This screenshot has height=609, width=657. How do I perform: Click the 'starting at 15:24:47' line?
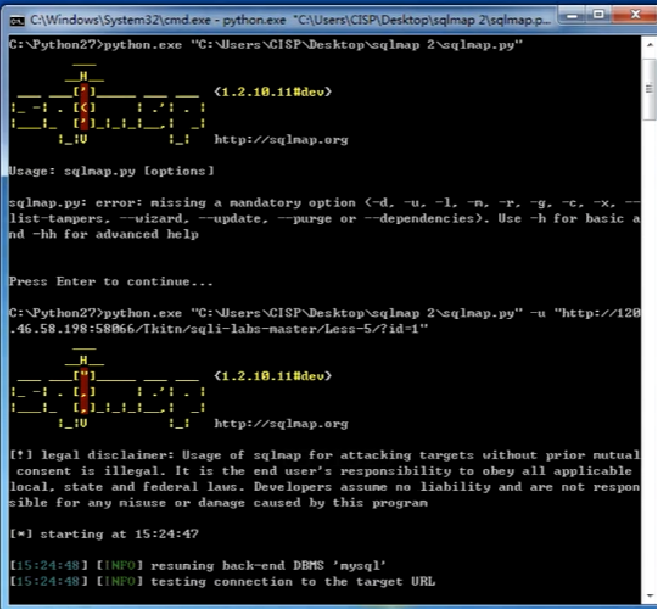104,534
